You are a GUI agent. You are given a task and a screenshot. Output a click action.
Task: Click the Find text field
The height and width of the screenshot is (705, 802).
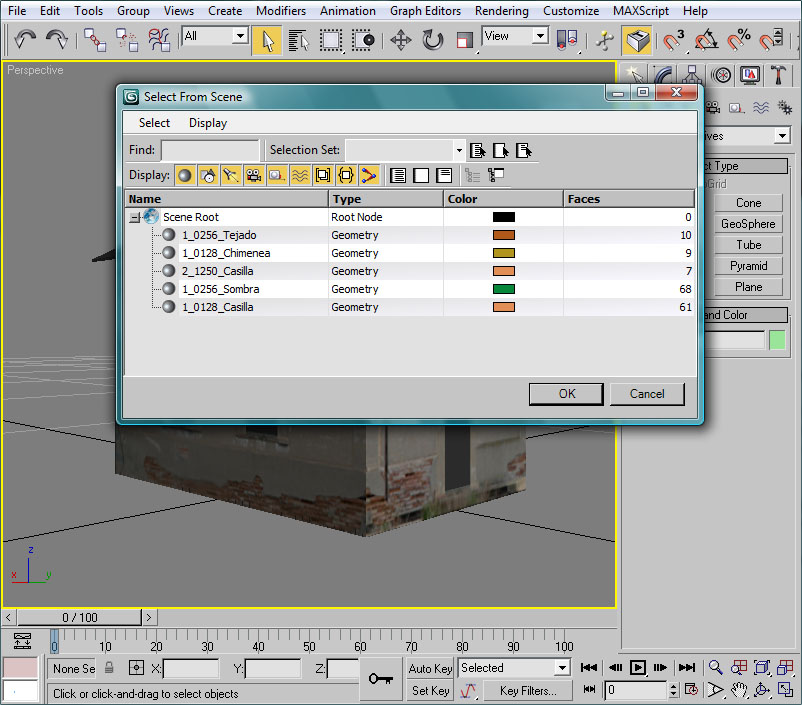[x=209, y=150]
